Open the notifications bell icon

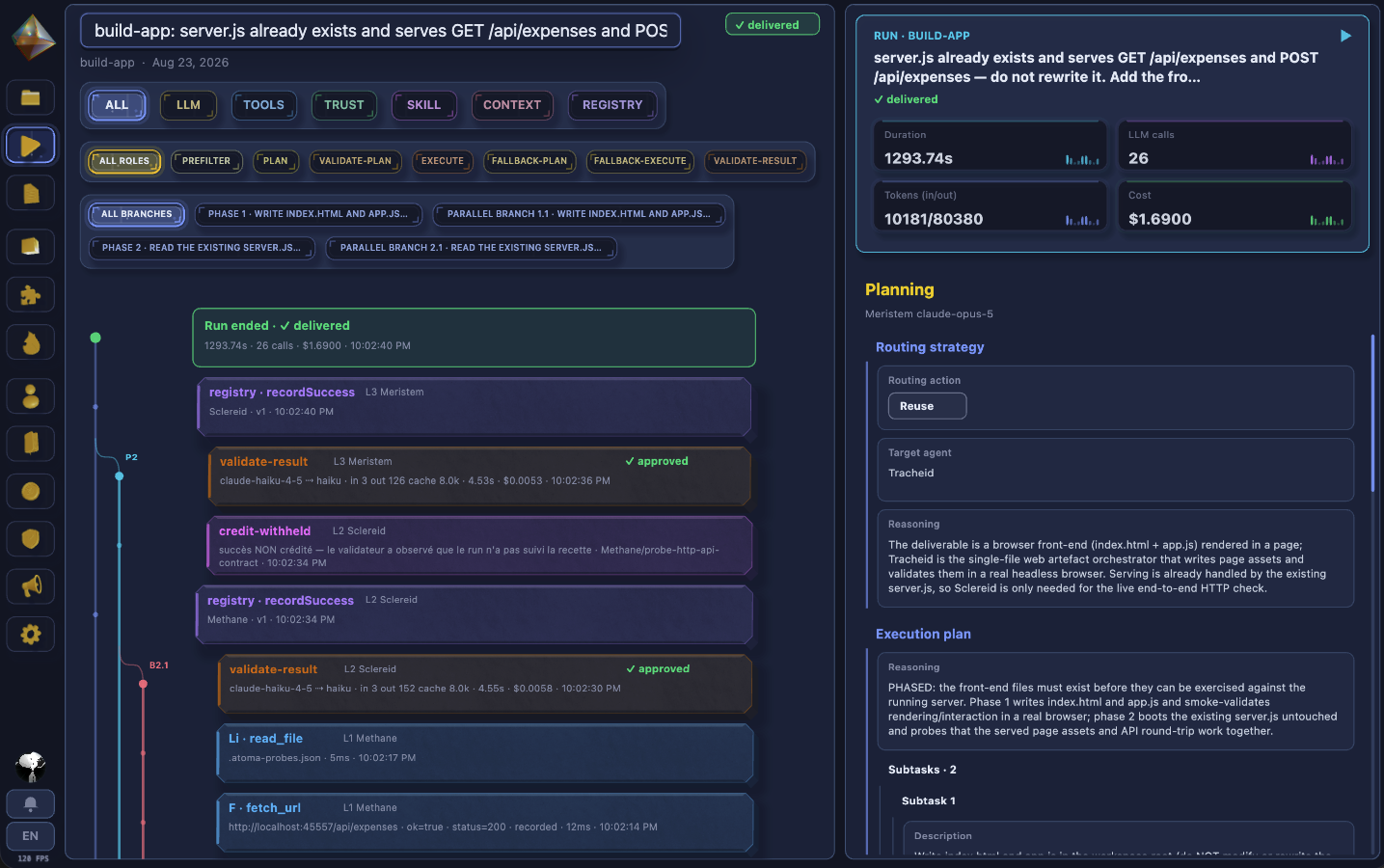pyautogui.click(x=31, y=804)
